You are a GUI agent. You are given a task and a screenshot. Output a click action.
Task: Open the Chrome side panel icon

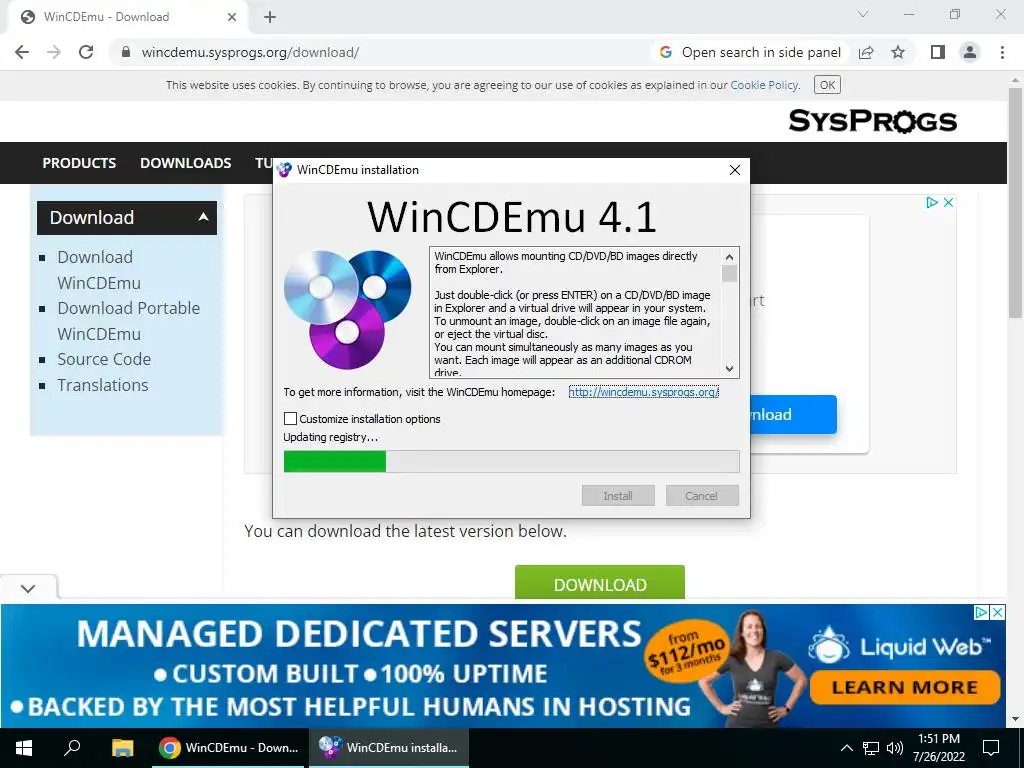[x=938, y=52]
